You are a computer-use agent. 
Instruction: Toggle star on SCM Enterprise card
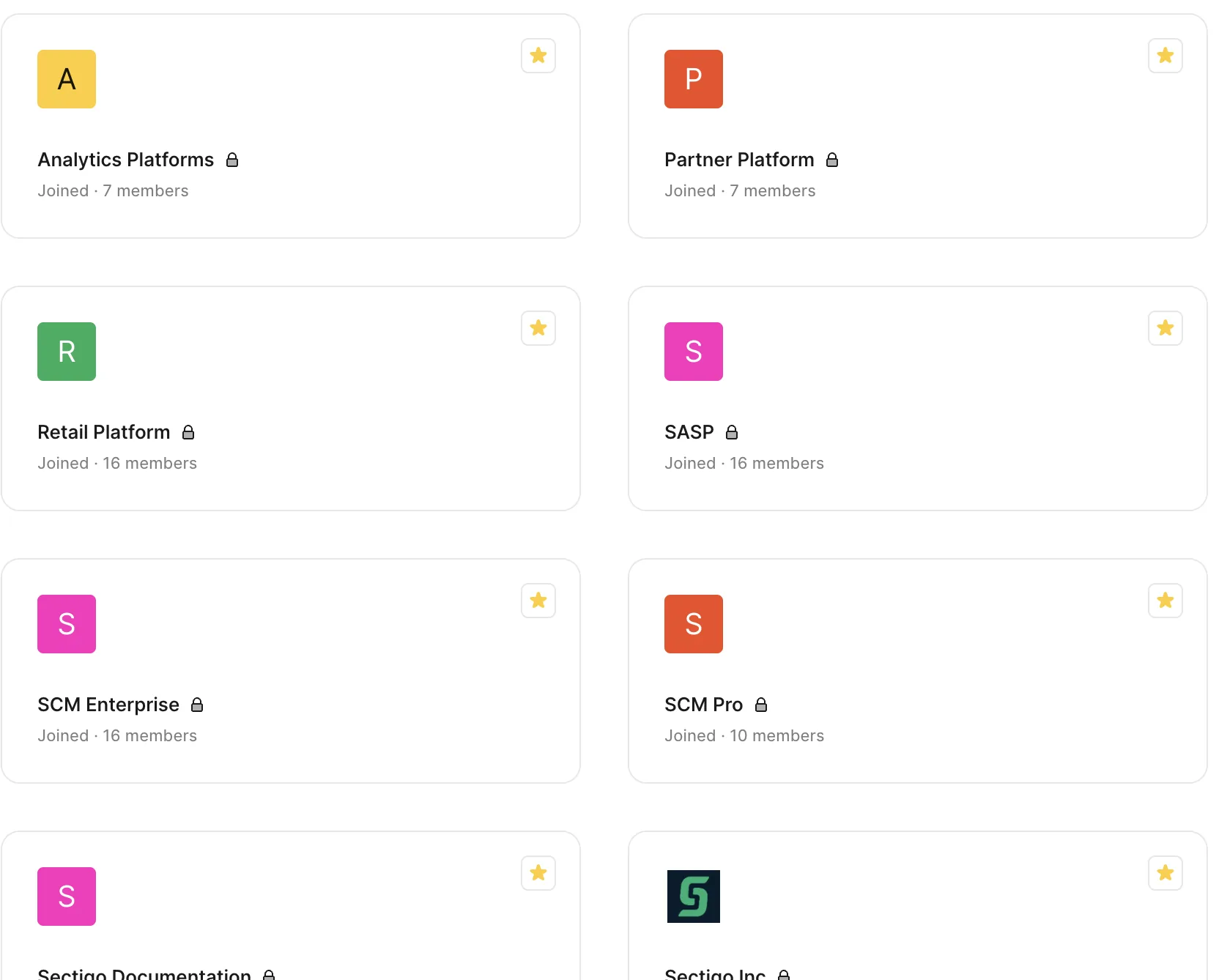[538, 601]
